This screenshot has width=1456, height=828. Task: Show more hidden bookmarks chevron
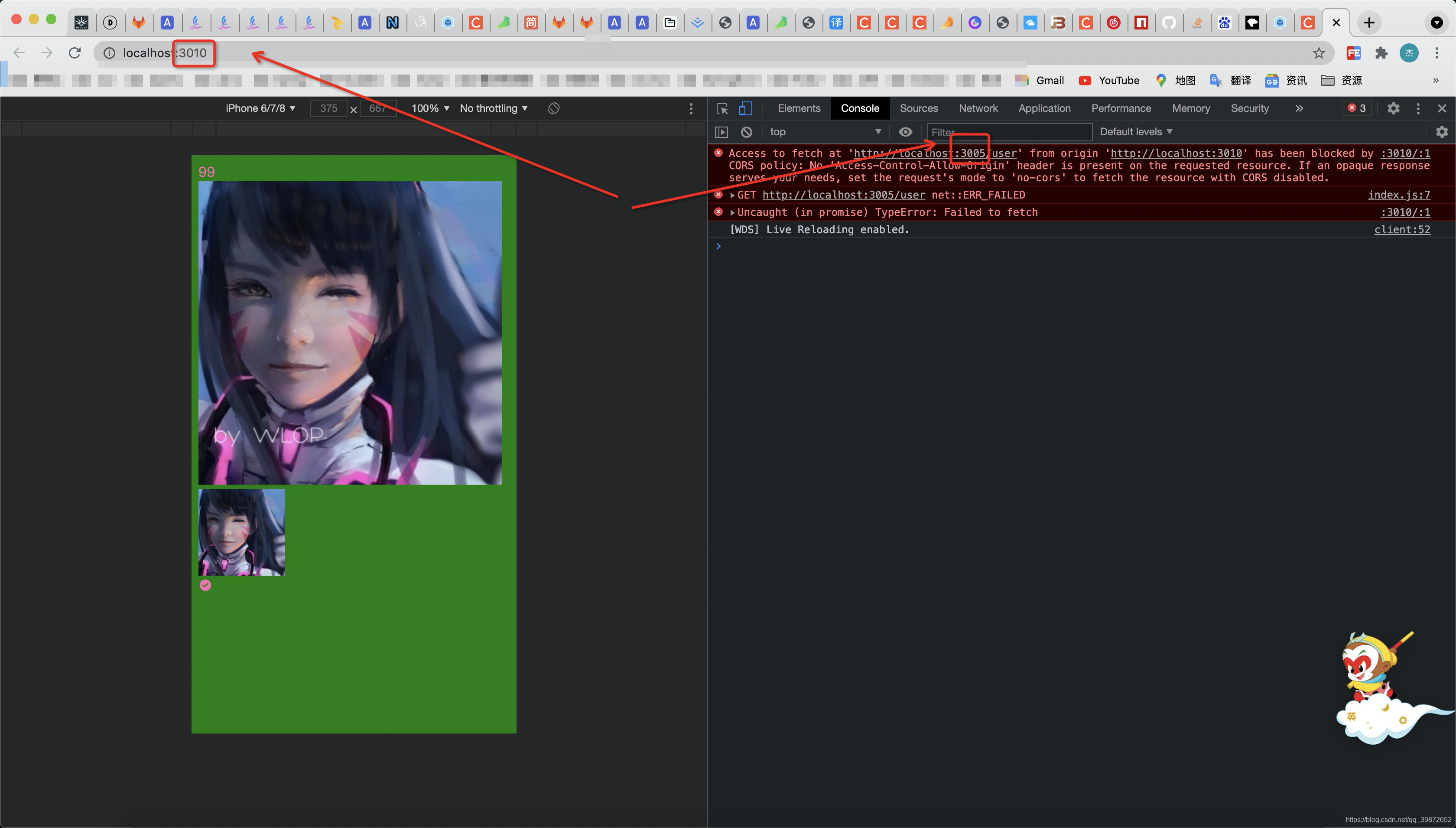click(x=1436, y=80)
